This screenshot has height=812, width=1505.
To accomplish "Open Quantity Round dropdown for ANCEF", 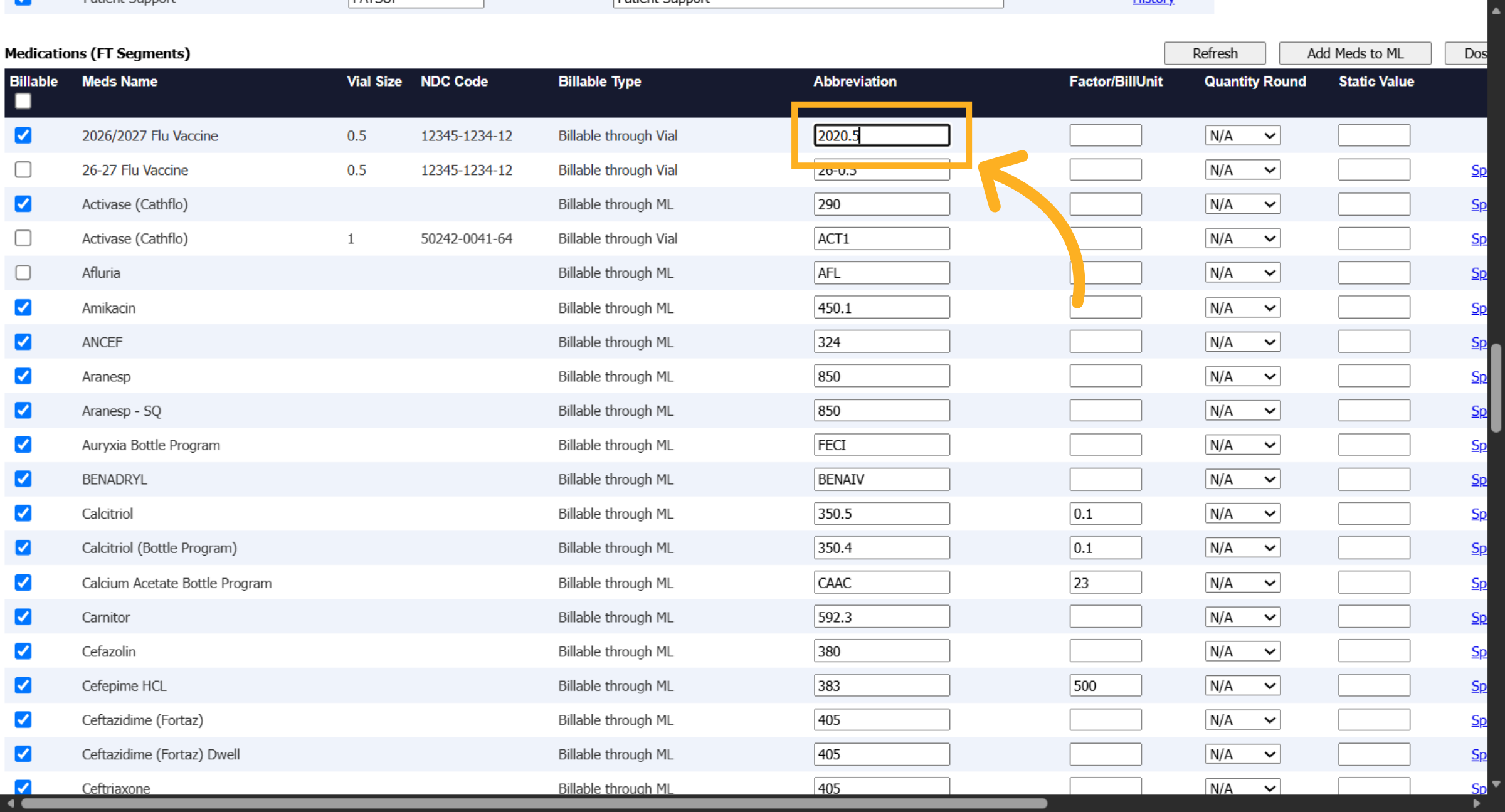I will (1242, 342).
